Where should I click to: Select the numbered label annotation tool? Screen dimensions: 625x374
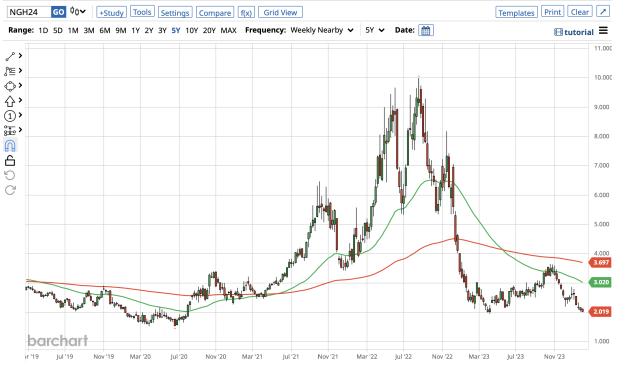coord(10,116)
